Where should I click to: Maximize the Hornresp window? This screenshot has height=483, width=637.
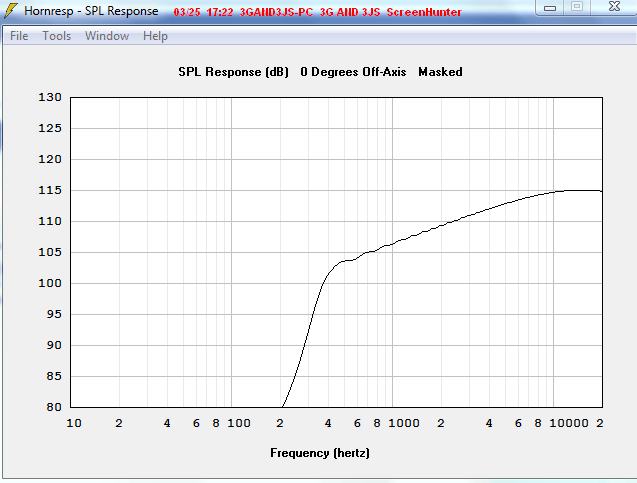click(x=576, y=6)
